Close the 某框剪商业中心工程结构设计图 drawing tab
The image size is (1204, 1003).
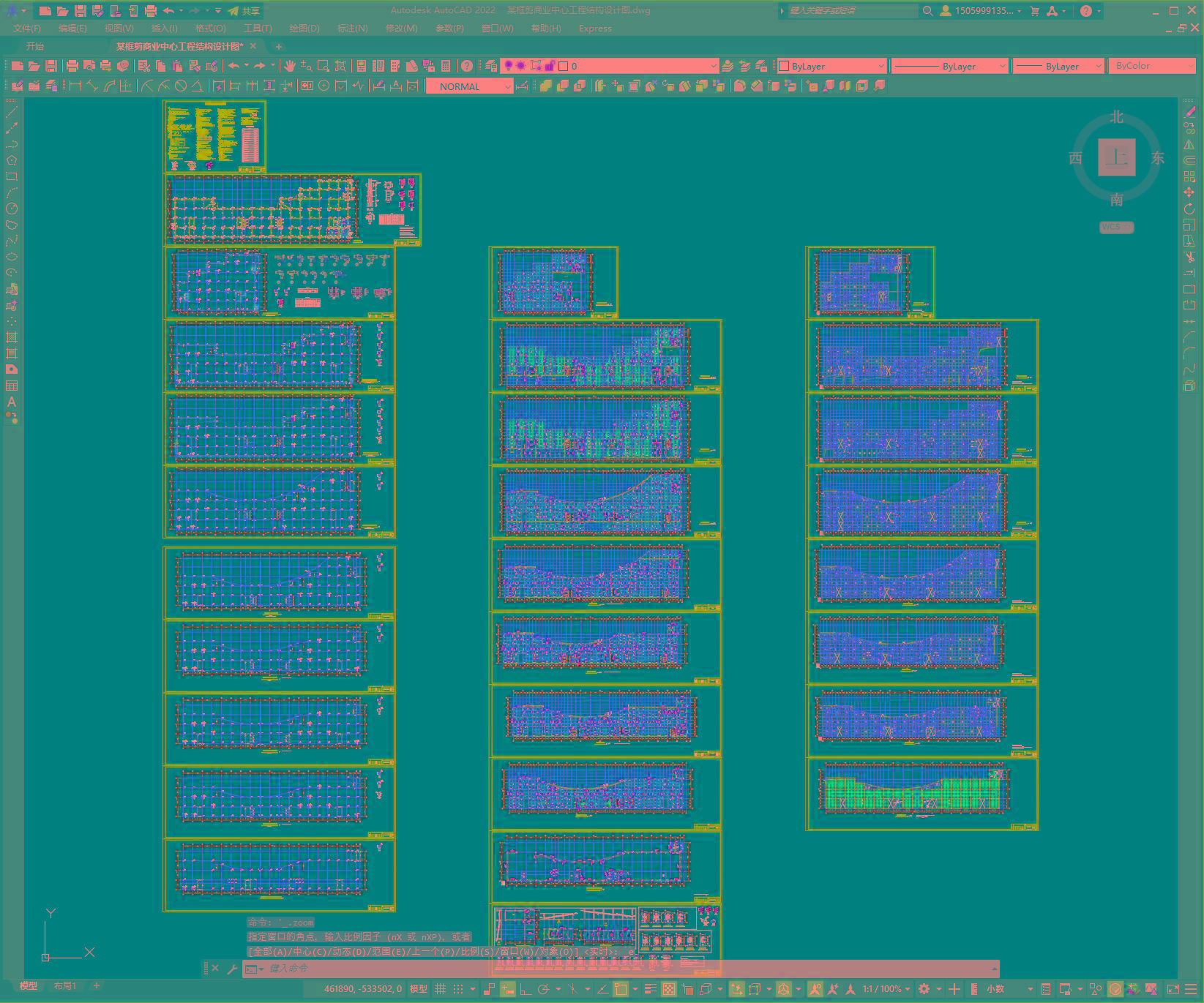253,46
